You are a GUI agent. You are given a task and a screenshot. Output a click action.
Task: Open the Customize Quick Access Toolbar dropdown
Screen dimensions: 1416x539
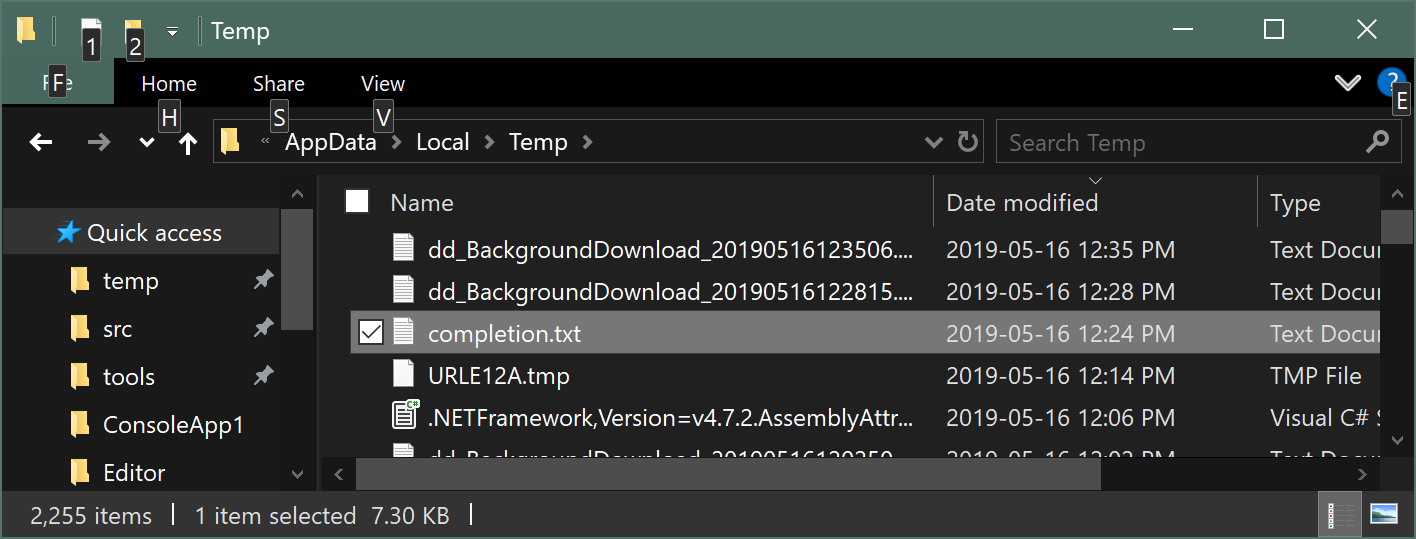[x=172, y=31]
